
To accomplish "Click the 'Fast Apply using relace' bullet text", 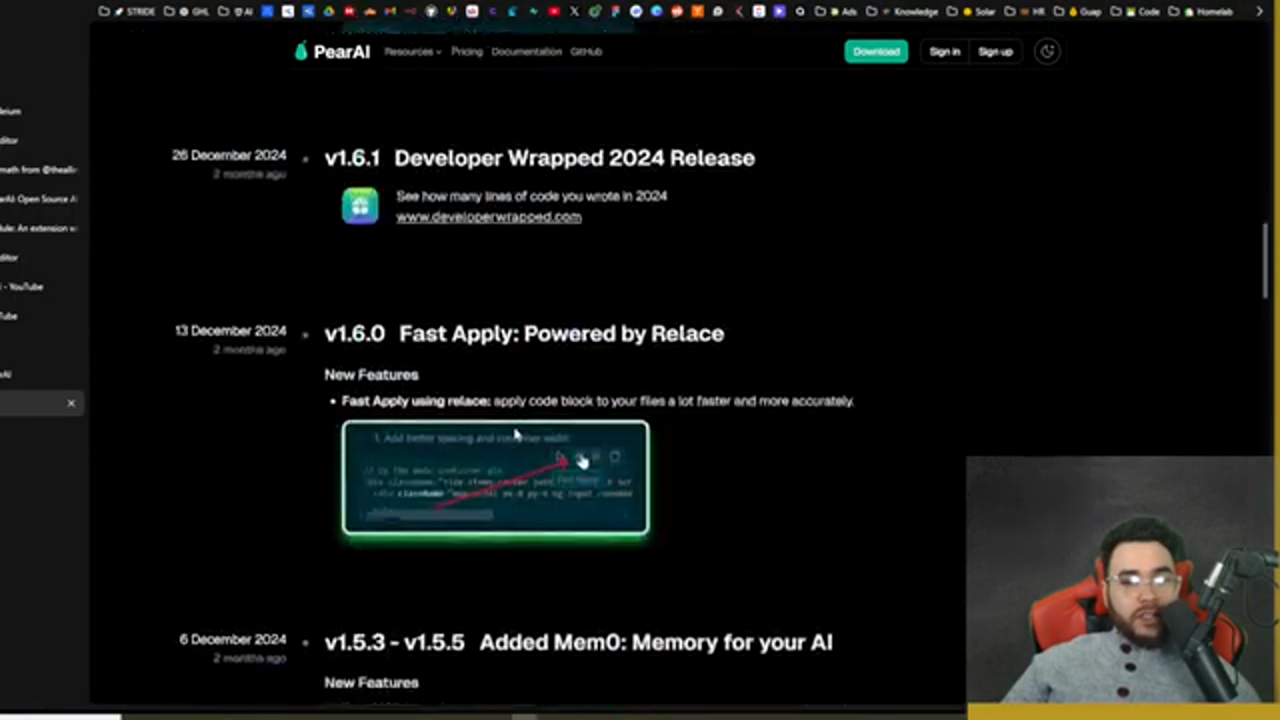I will [x=597, y=401].
